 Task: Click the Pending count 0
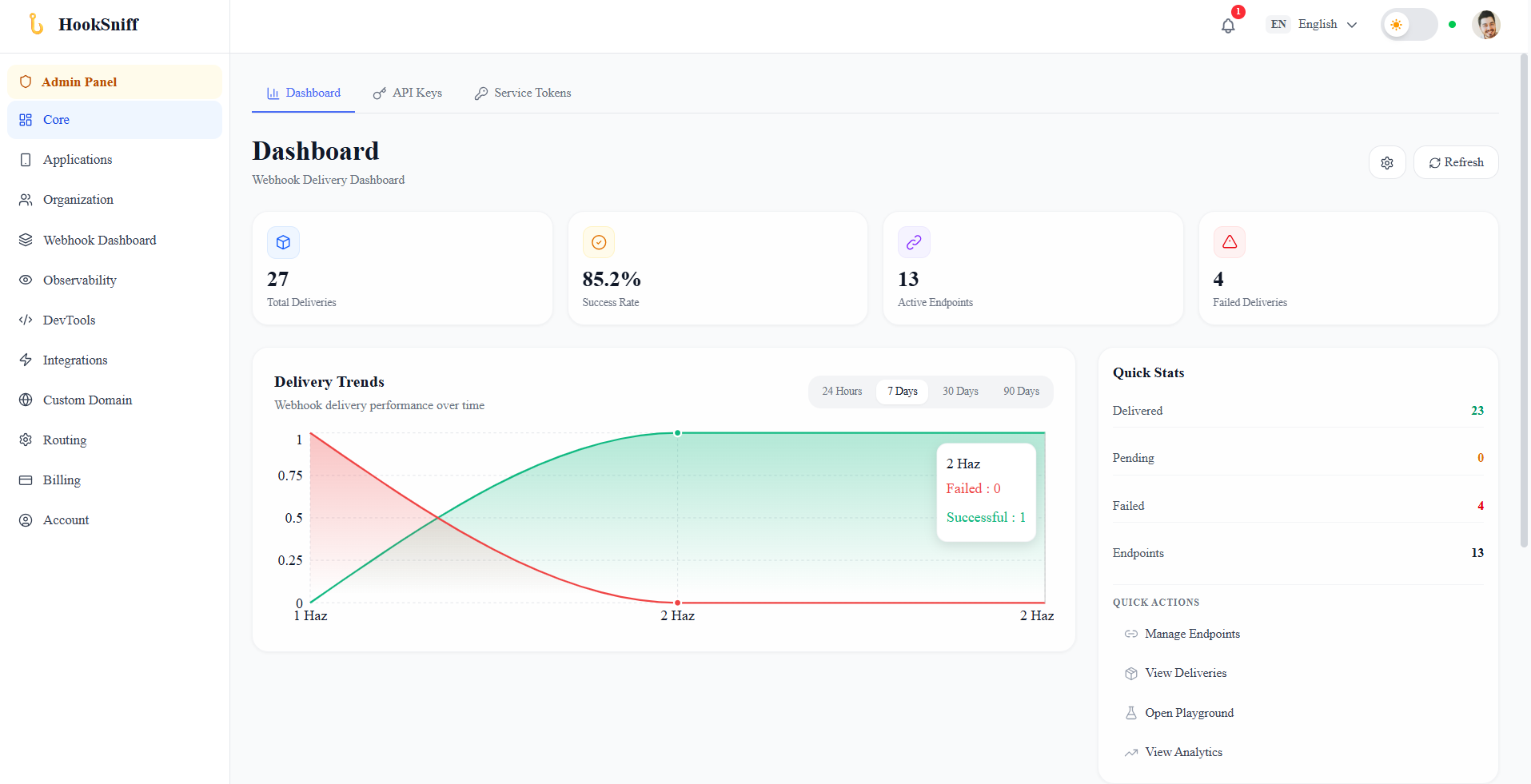[x=1481, y=458]
